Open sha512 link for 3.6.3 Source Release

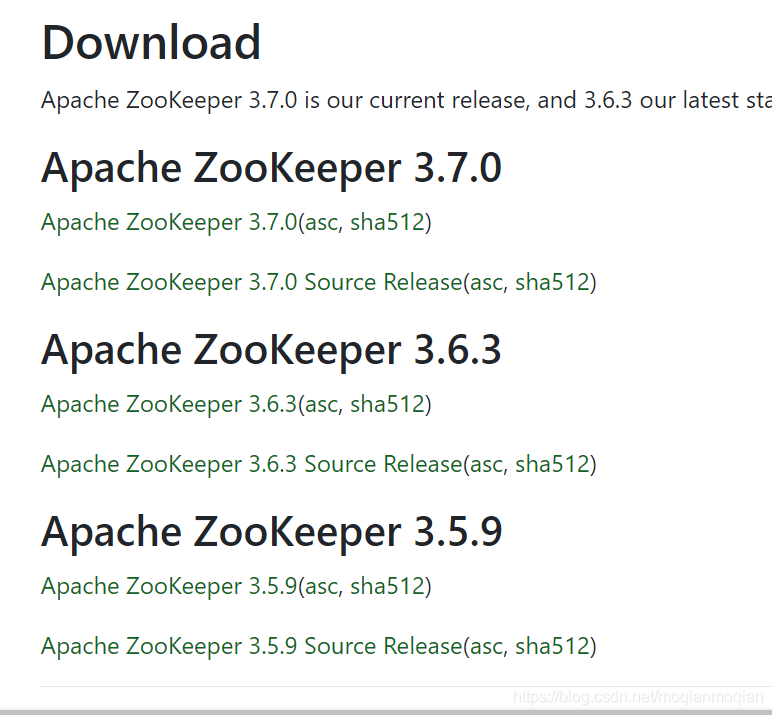[553, 464]
